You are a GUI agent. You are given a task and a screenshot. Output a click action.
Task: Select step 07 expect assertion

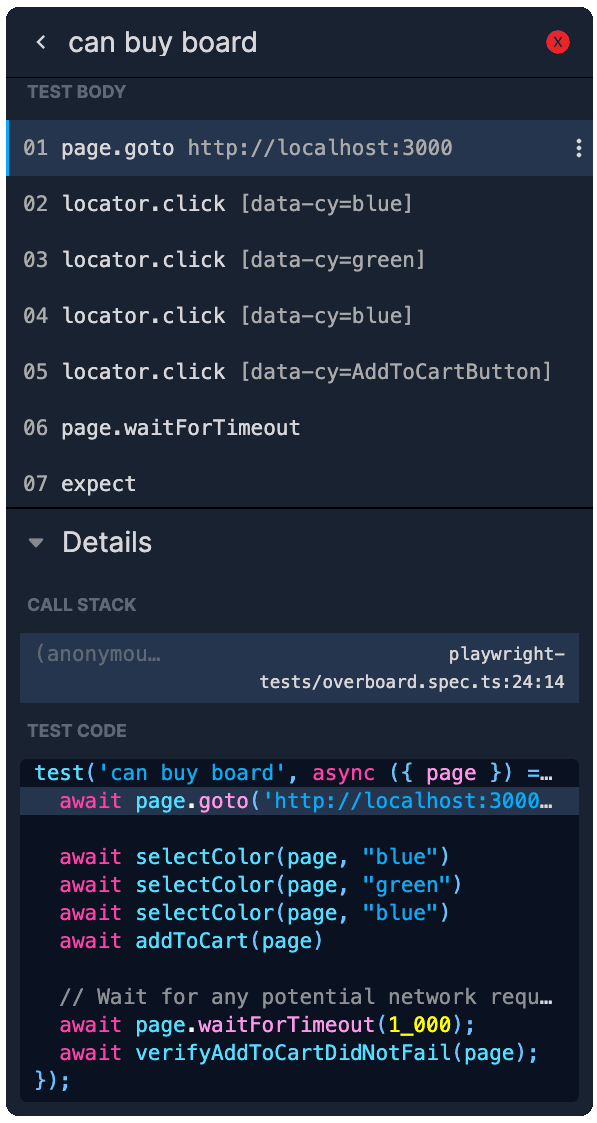pyautogui.click(x=98, y=483)
